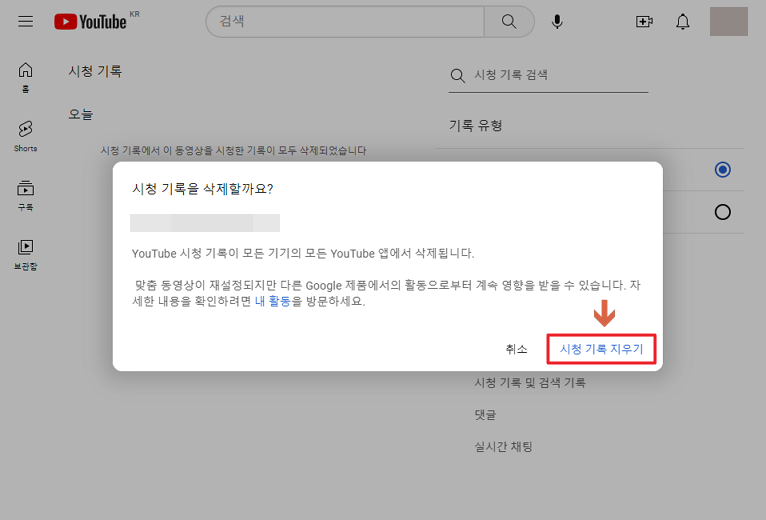Click the 기록 유형 heading
Viewport: 766px width, 520px height.
click(475, 126)
